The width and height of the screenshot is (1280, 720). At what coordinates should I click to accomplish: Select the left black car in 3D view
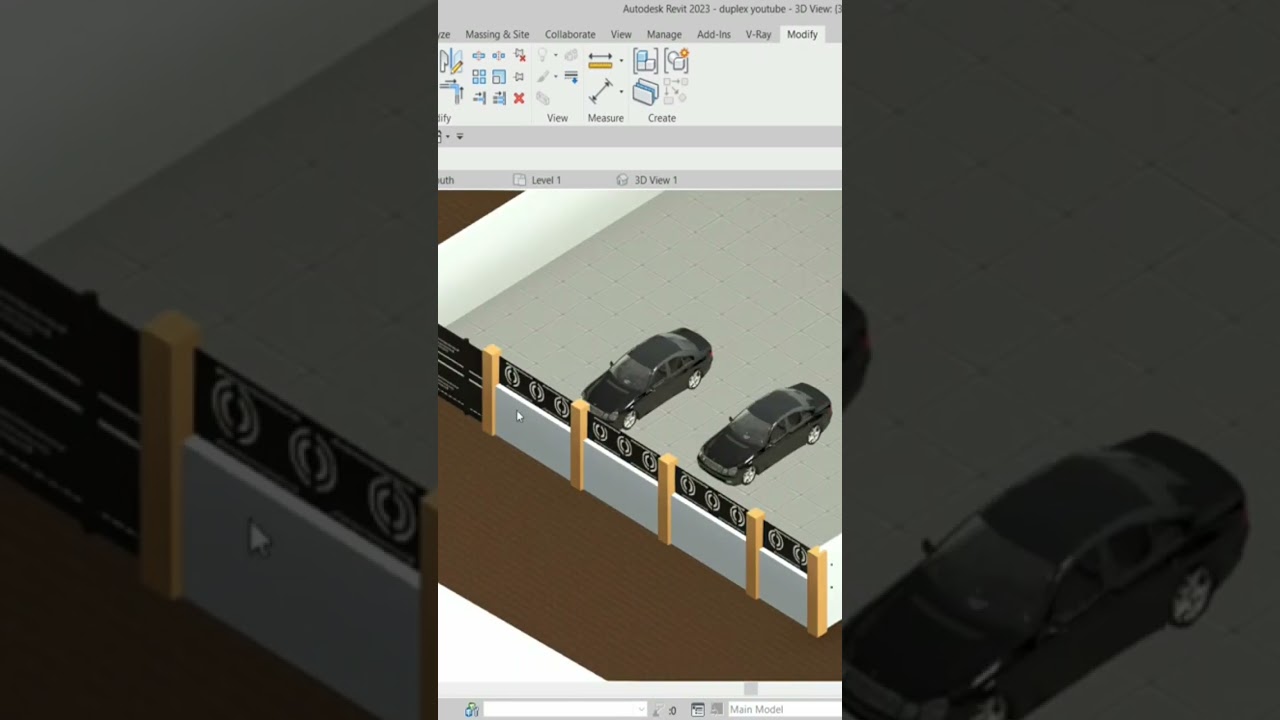tap(648, 378)
